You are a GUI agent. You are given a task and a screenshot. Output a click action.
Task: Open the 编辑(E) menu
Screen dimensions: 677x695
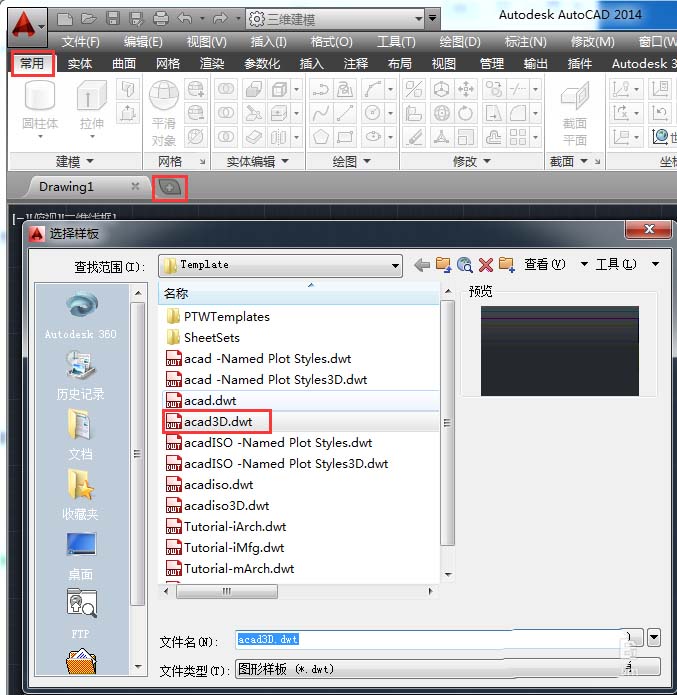pyautogui.click(x=143, y=42)
